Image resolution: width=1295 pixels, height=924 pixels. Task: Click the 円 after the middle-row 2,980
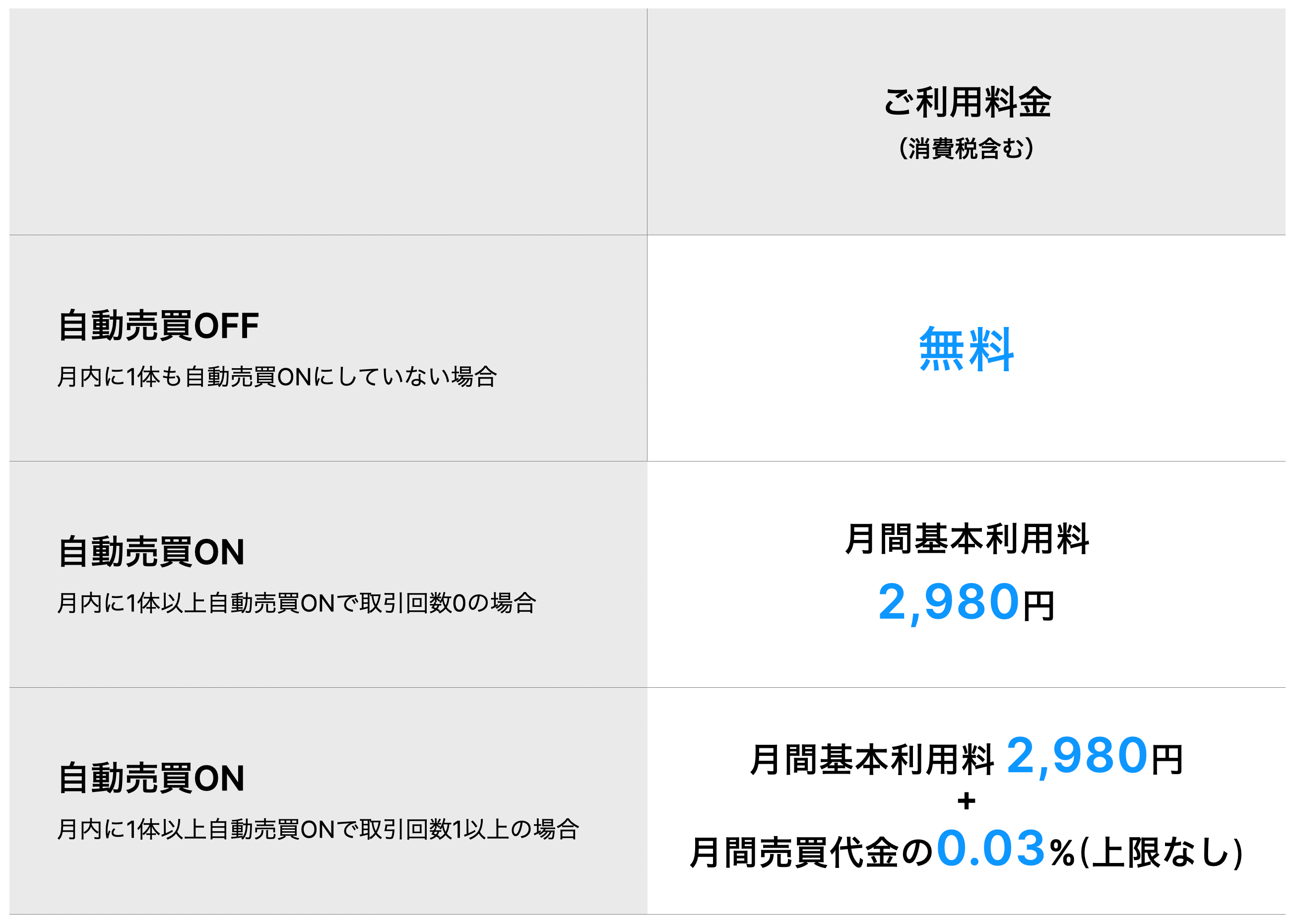click(x=1038, y=606)
